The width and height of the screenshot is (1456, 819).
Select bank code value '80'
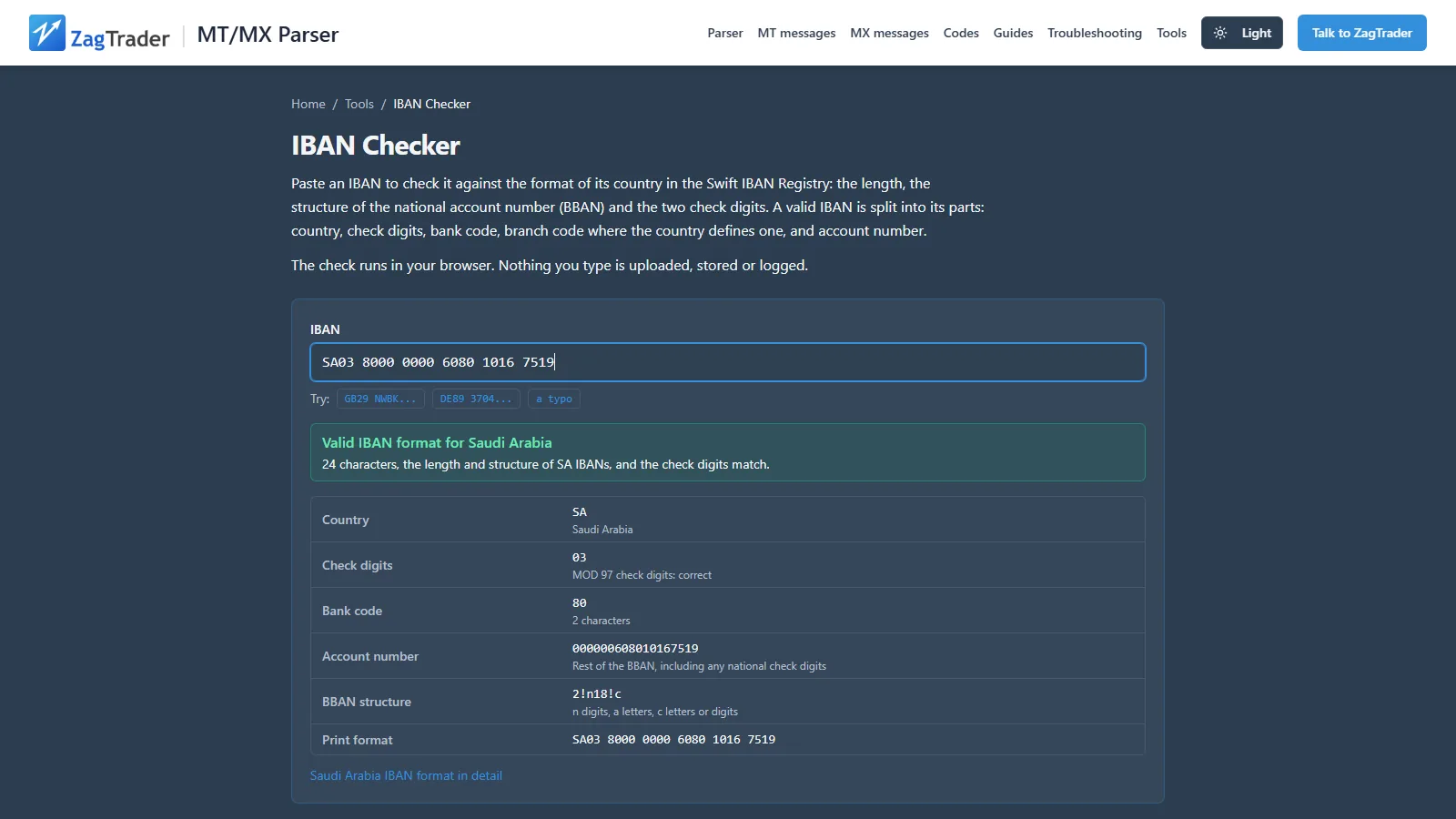tap(580, 602)
